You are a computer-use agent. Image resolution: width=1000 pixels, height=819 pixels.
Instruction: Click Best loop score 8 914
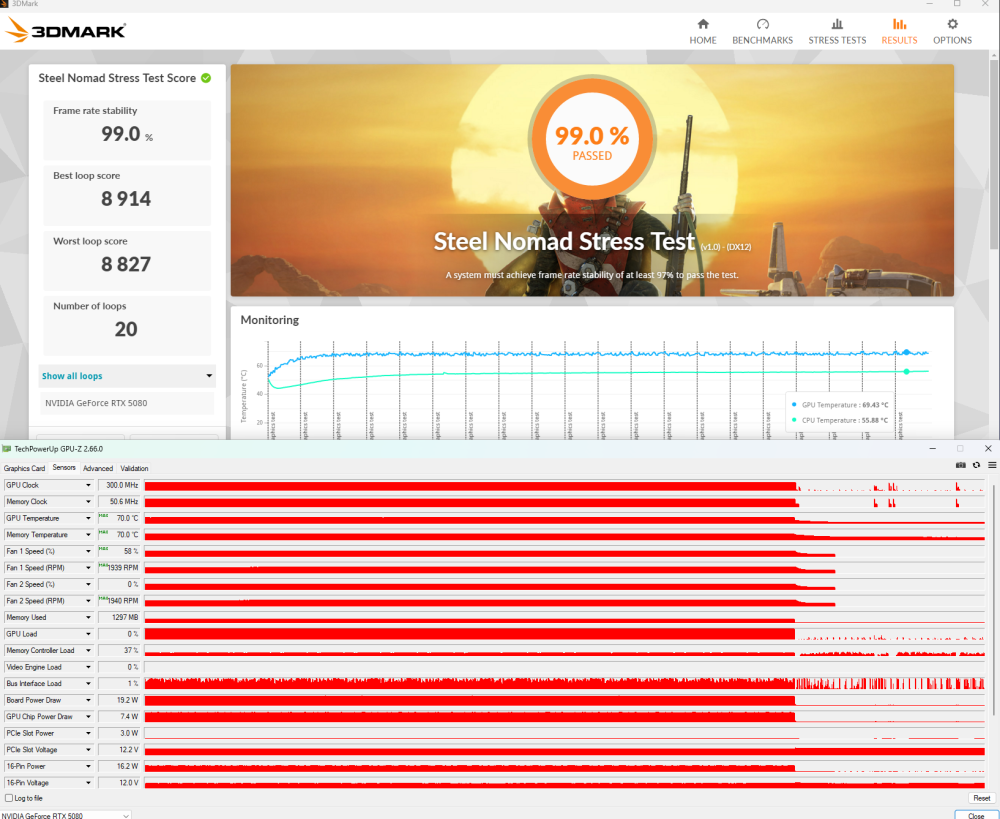click(126, 199)
